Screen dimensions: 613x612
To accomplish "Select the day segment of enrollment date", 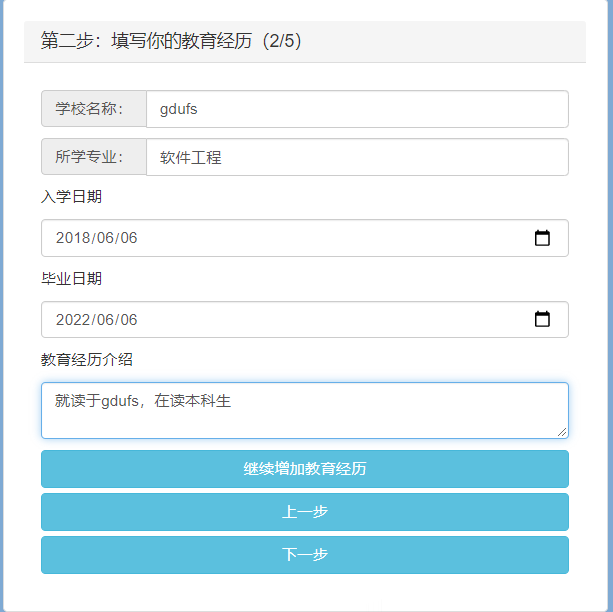I will coord(128,238).
